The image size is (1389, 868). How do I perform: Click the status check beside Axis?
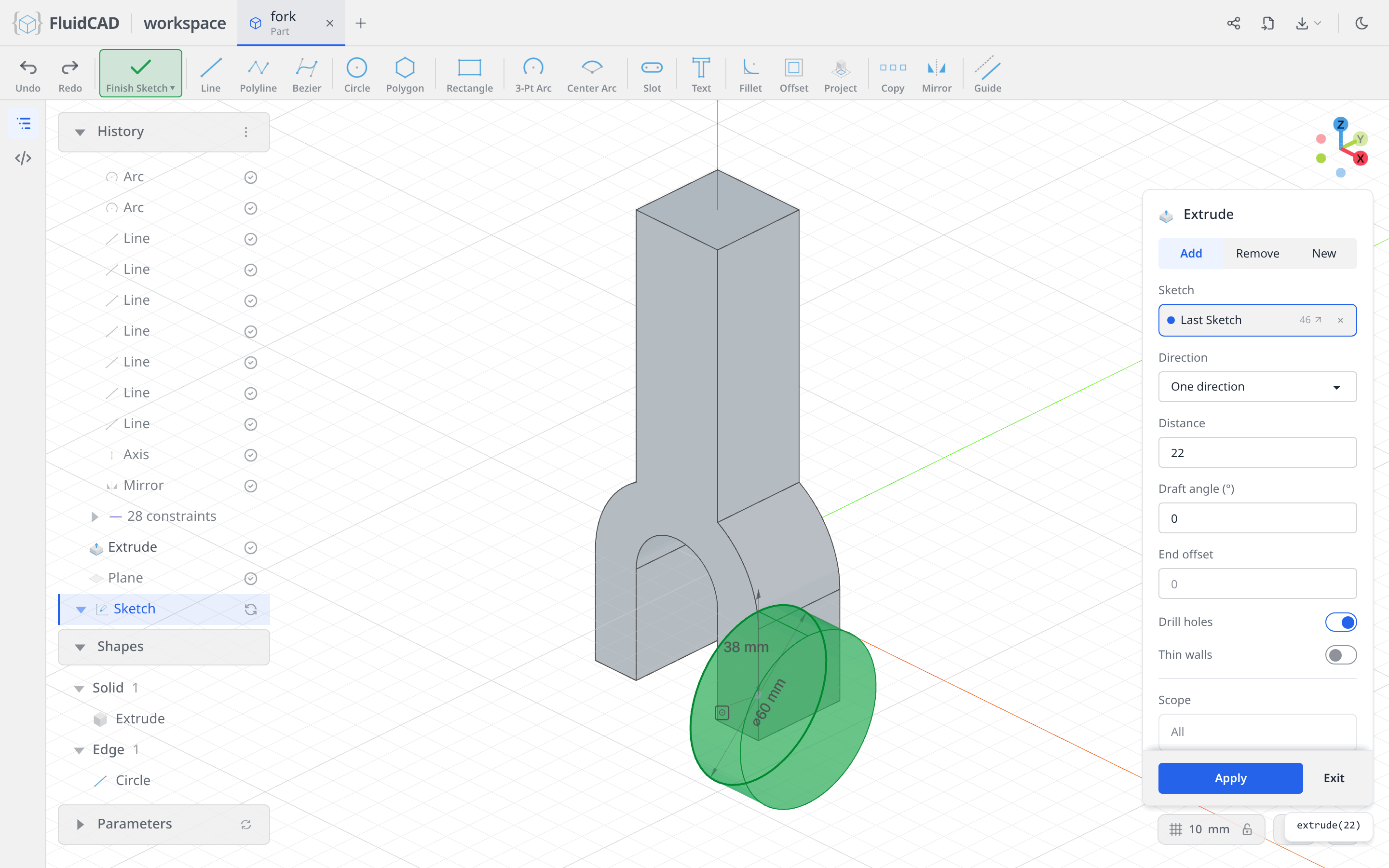click(250, 455)
